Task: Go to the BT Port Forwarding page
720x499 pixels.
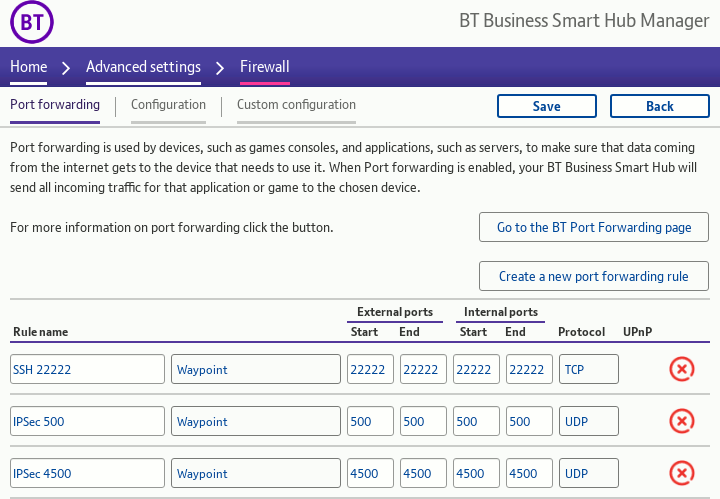Action: (x=594, y=227)
